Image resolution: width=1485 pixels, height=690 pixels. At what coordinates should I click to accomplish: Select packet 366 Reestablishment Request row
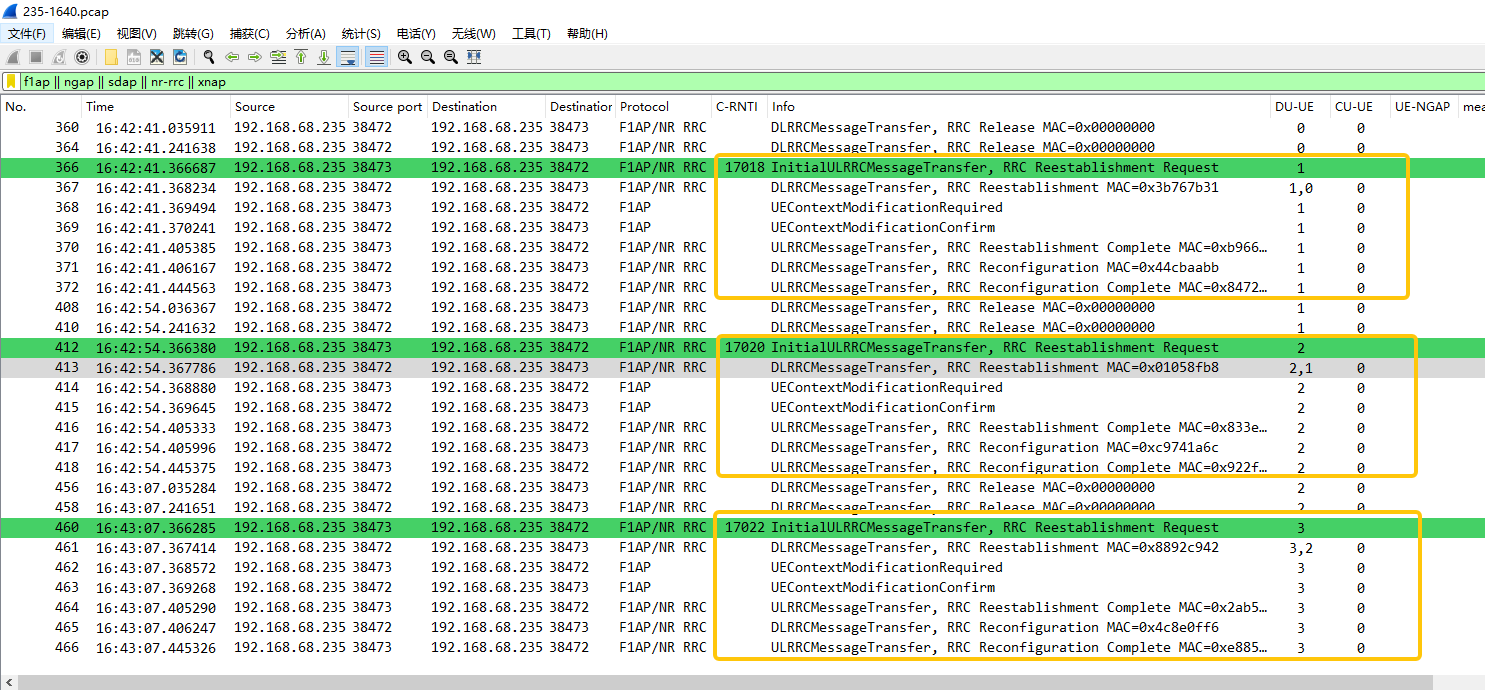point(742,167)
